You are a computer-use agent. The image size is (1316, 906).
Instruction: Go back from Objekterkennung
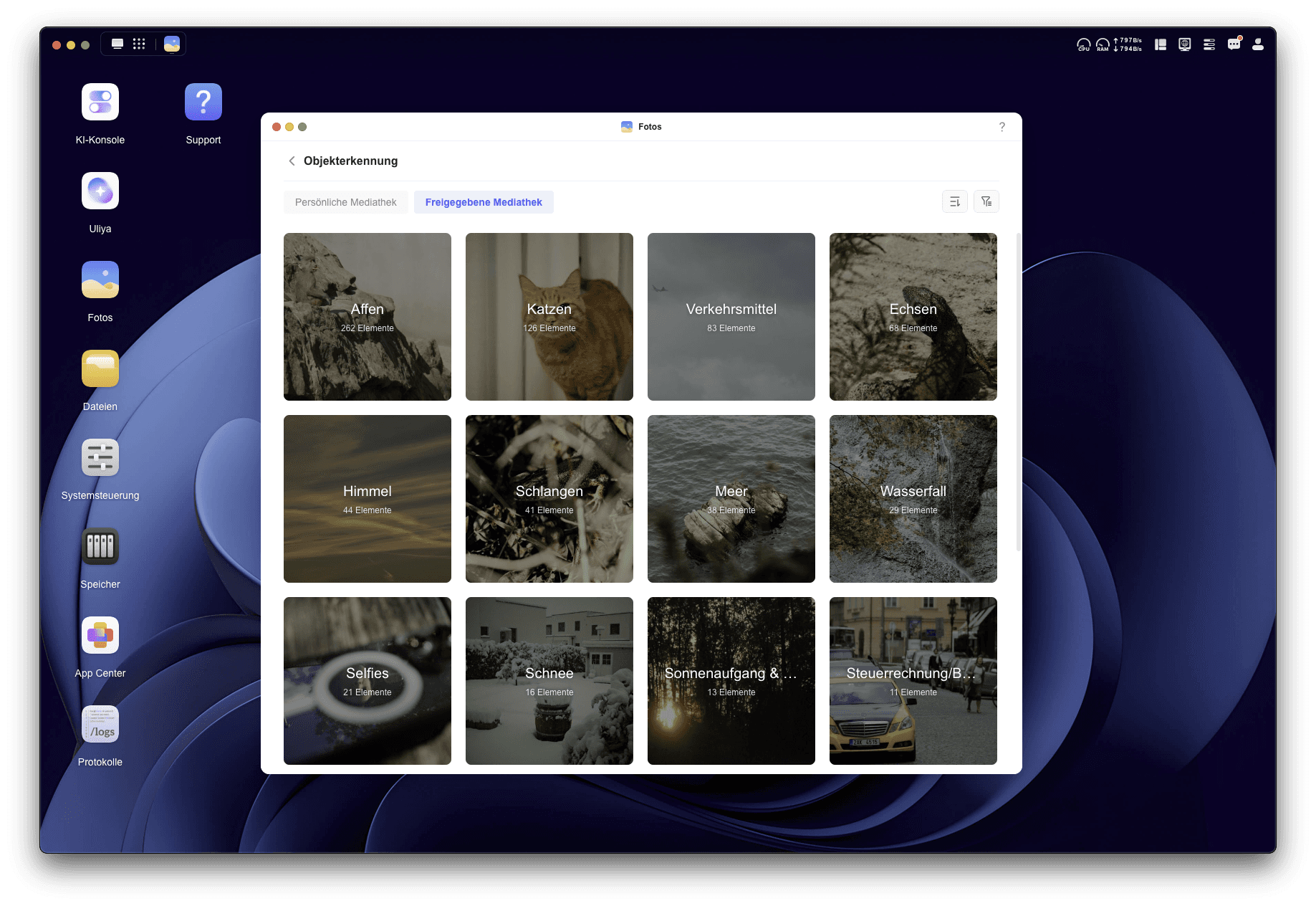tap(292, 161)
